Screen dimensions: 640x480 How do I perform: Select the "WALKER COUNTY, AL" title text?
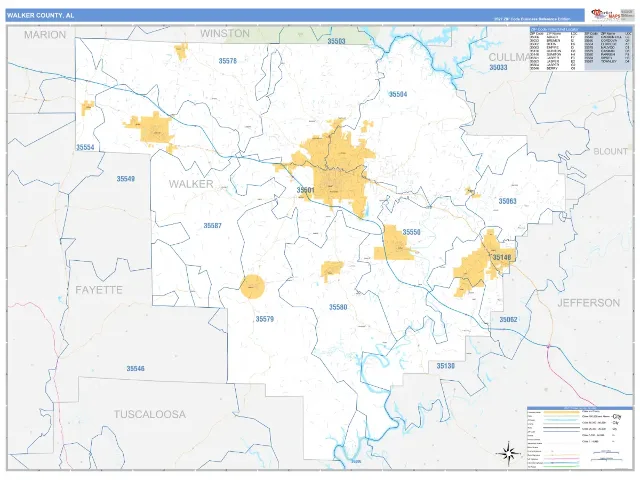click(40, 16)
